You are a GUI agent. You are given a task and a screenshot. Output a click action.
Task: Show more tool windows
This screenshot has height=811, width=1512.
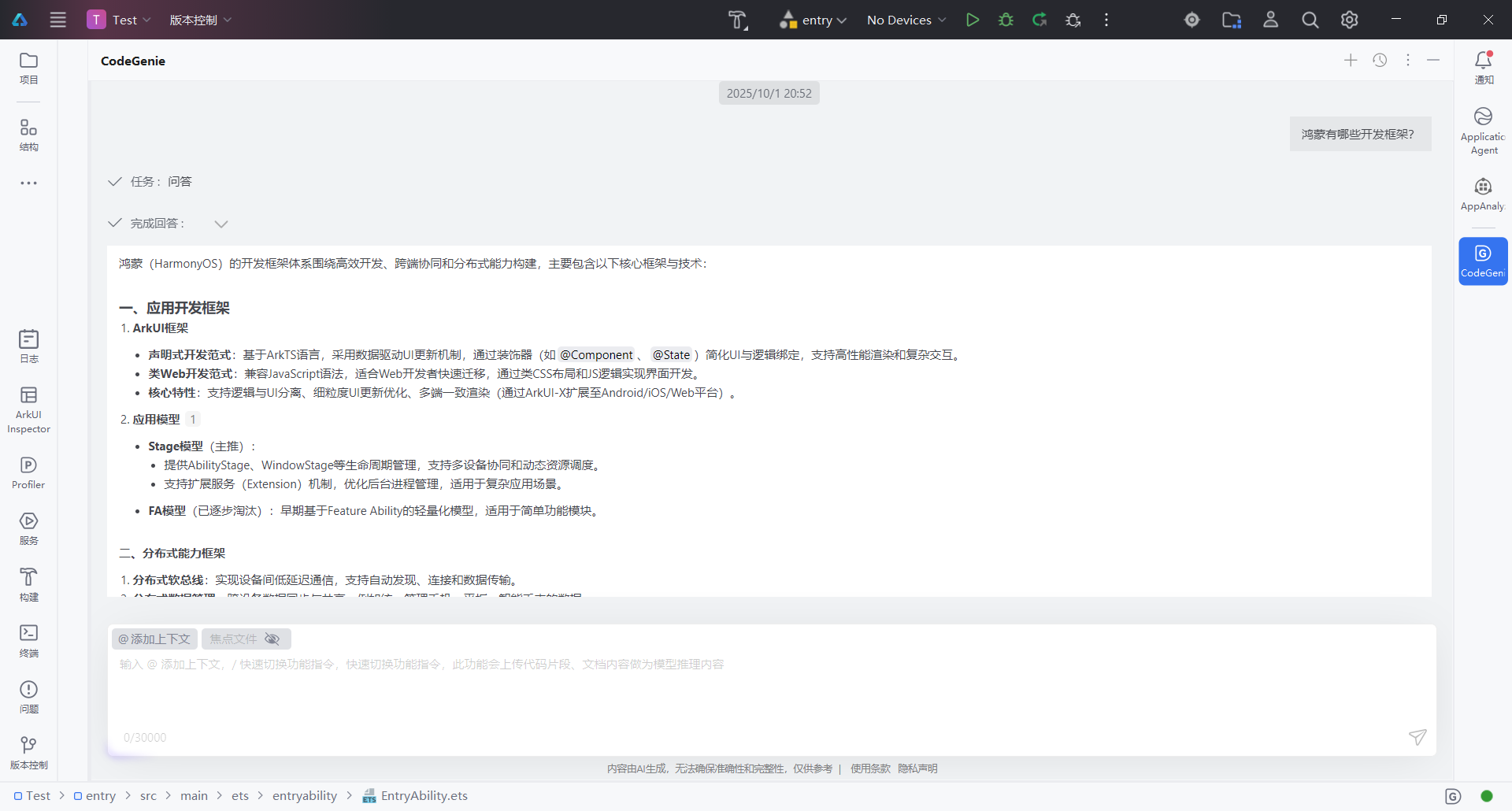tap(29, 183)
